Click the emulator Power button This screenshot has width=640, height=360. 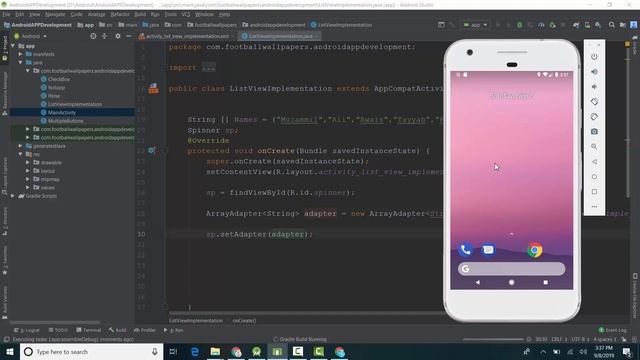(x=594, y=57)
